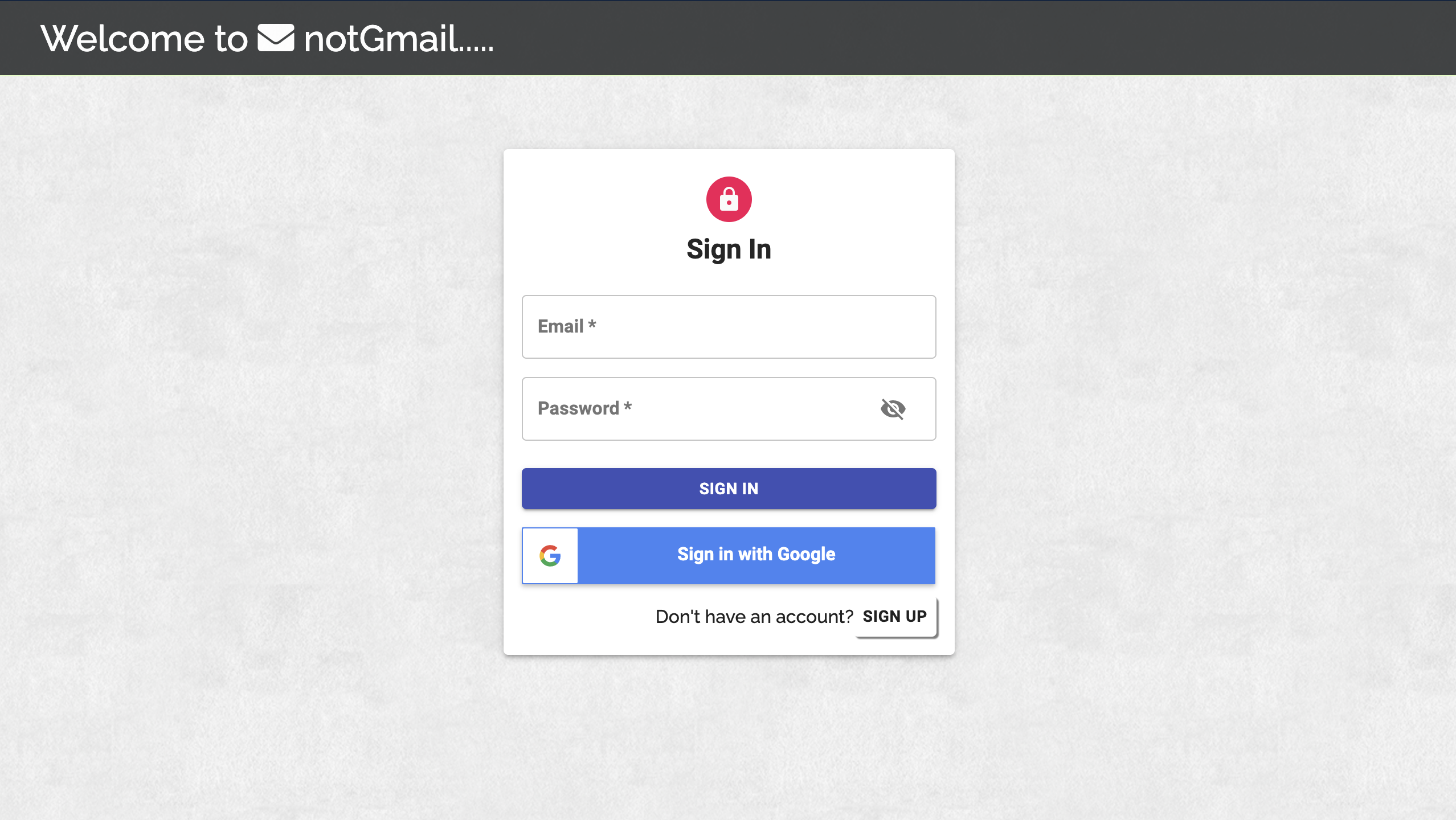Toggle password visibility with the eye icon
This screenshot has width=1456, height=820.
893,409
